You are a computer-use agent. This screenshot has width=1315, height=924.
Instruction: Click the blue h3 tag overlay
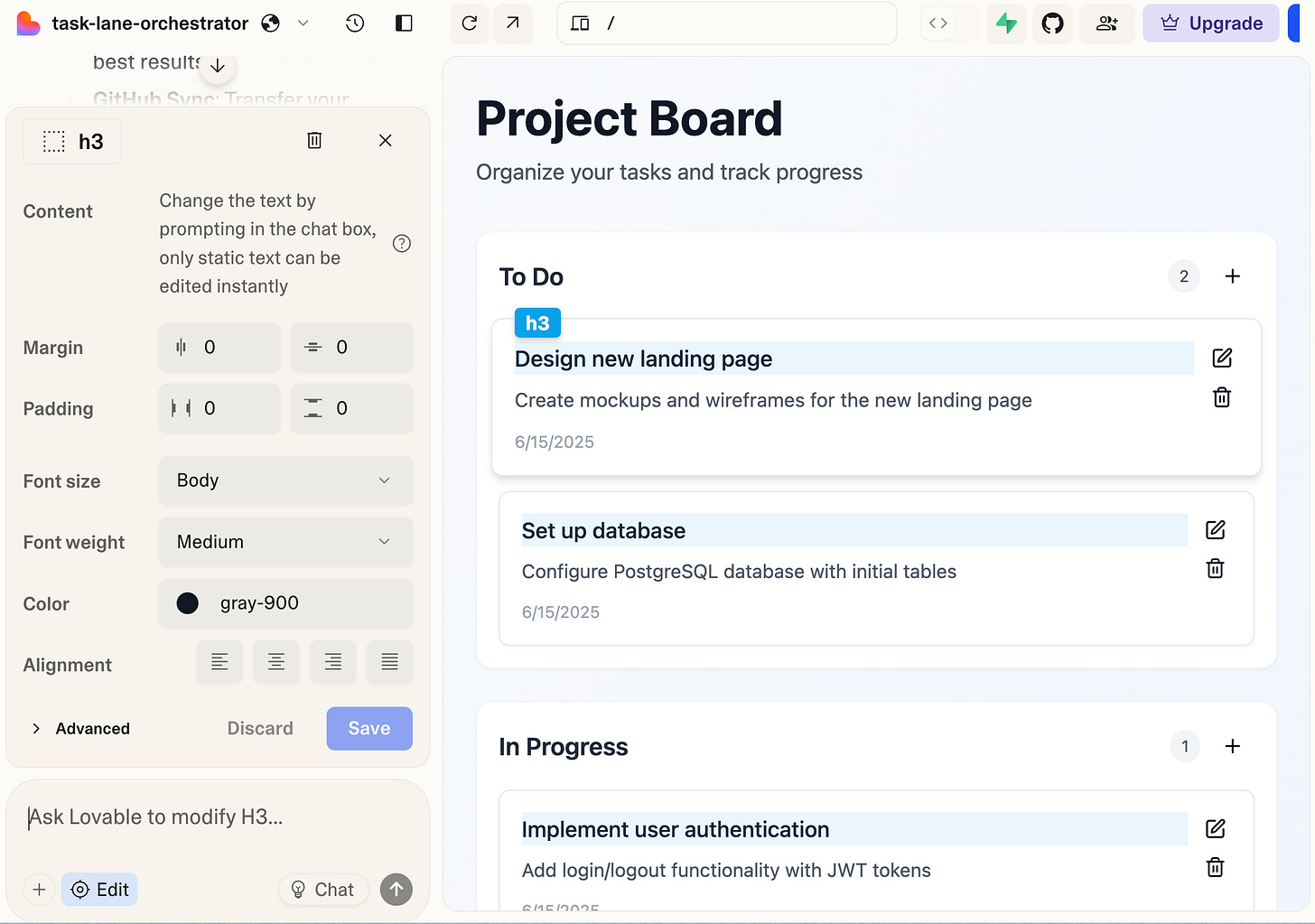(537, 323)
